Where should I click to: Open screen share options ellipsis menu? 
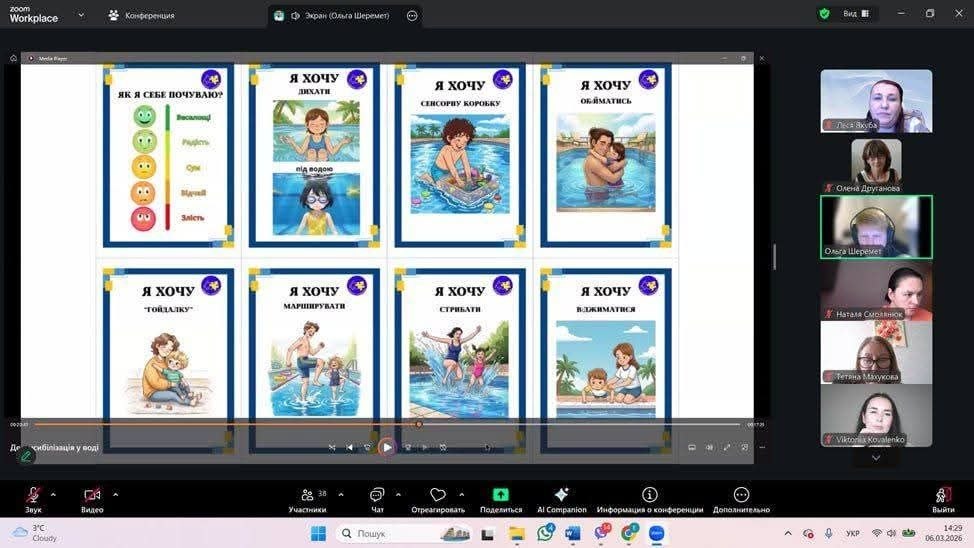click(x=412, y=15)
